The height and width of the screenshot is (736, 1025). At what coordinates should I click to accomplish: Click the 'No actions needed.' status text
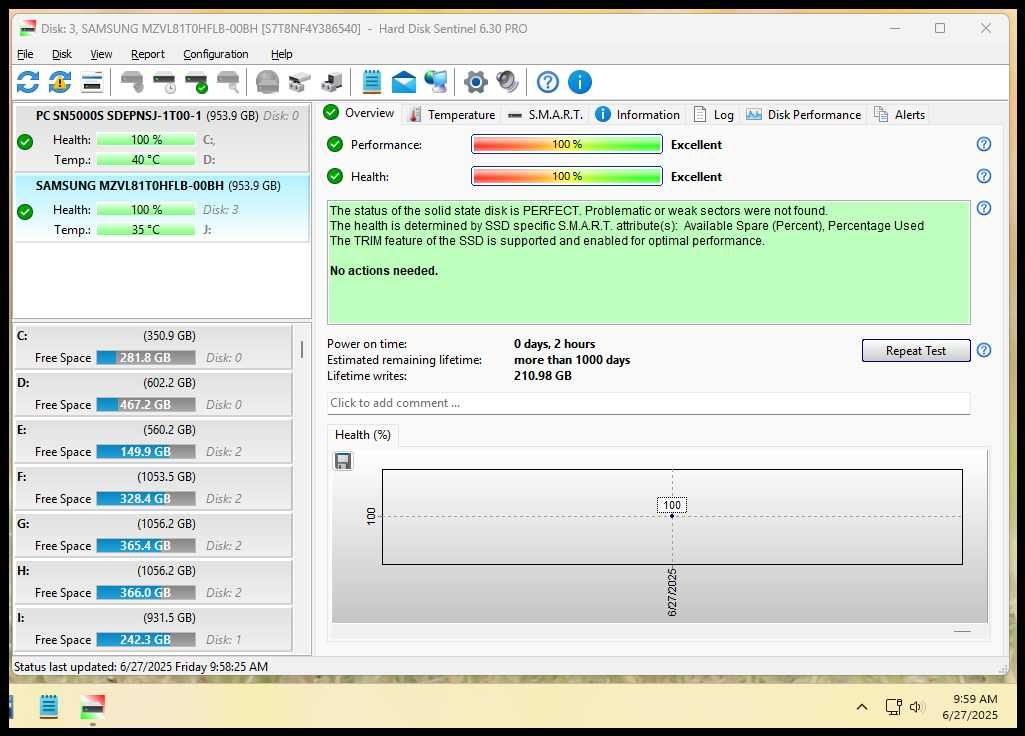coord(384,271)
